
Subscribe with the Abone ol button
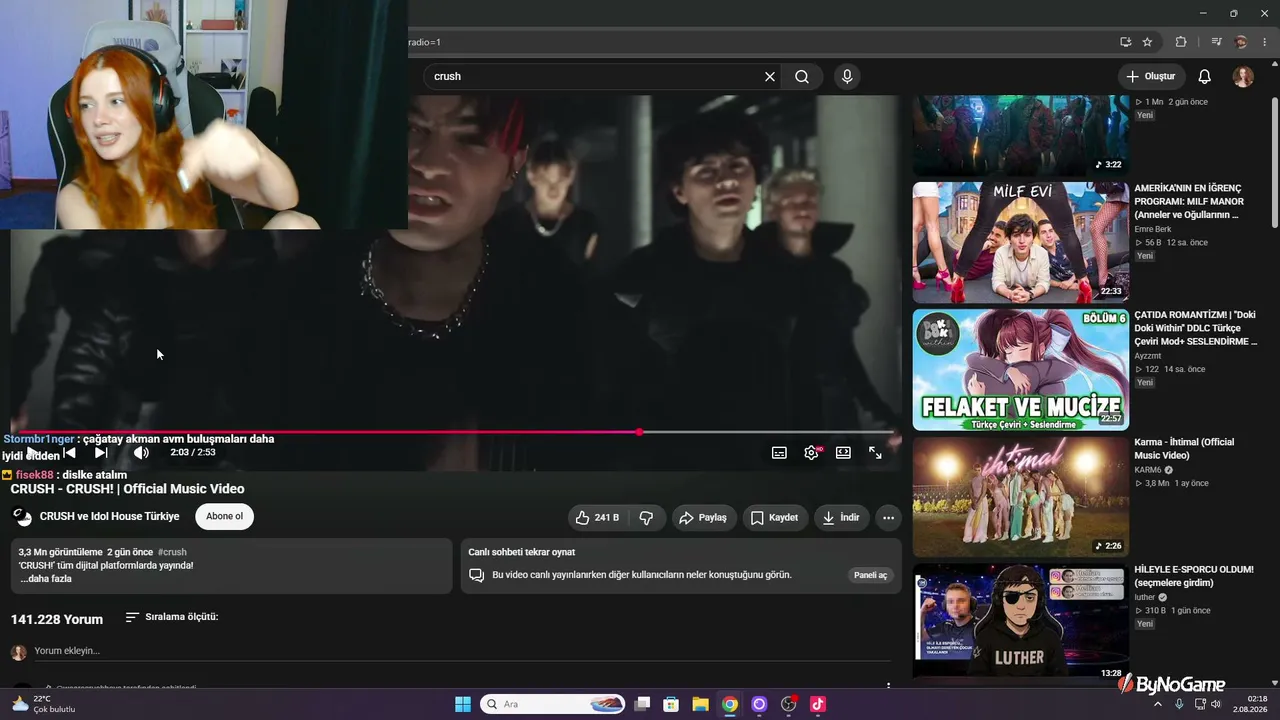[224, 517]
